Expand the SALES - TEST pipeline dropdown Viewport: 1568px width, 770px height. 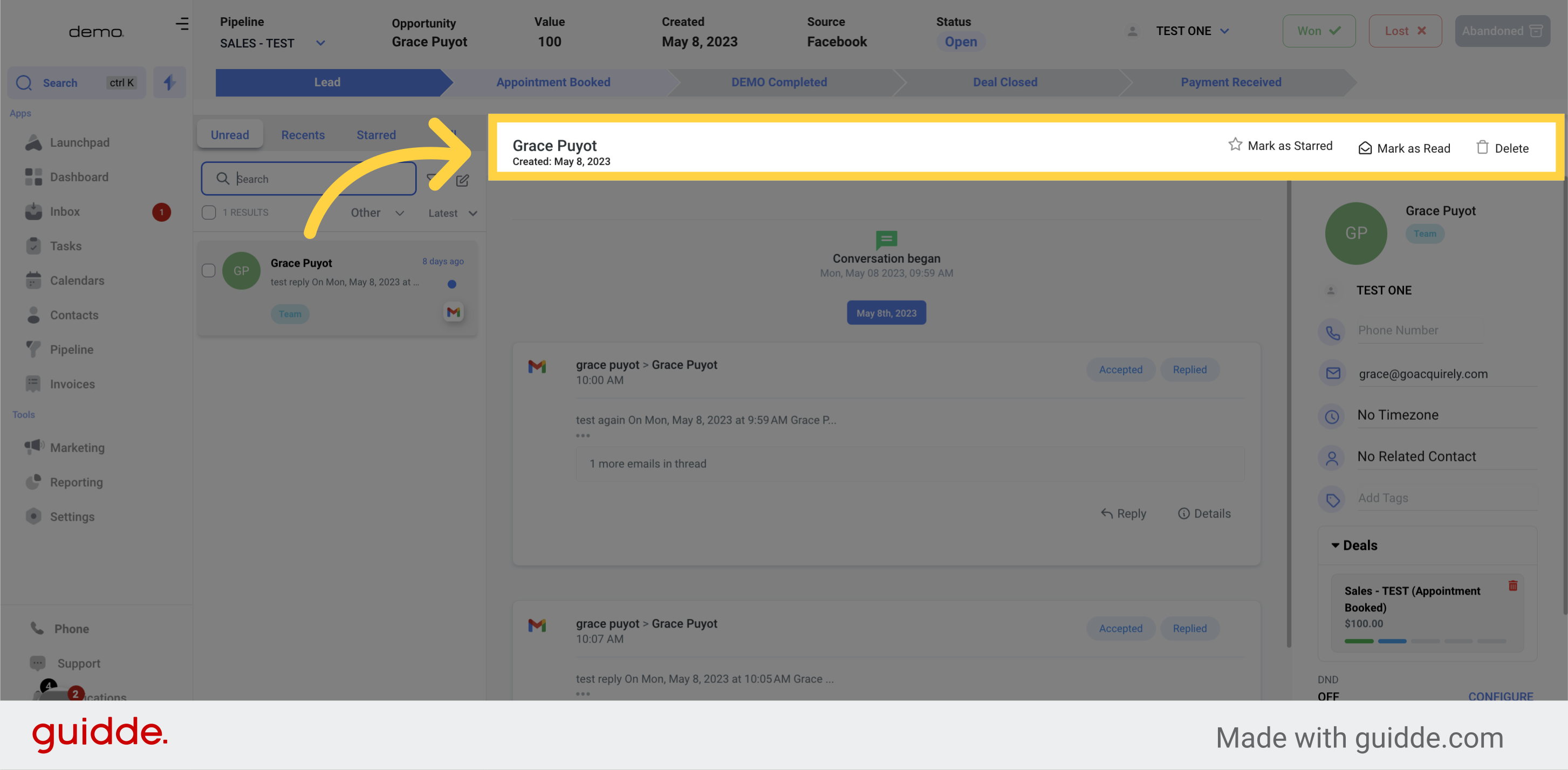click(322, 43)
